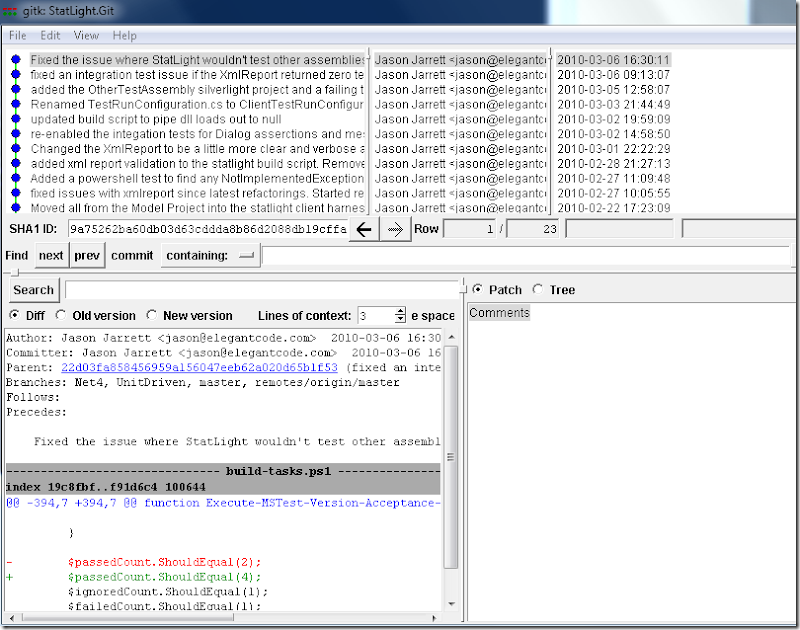Select the Diff radio button
Screen dimensions: 800x630
(x=15, y=315)
